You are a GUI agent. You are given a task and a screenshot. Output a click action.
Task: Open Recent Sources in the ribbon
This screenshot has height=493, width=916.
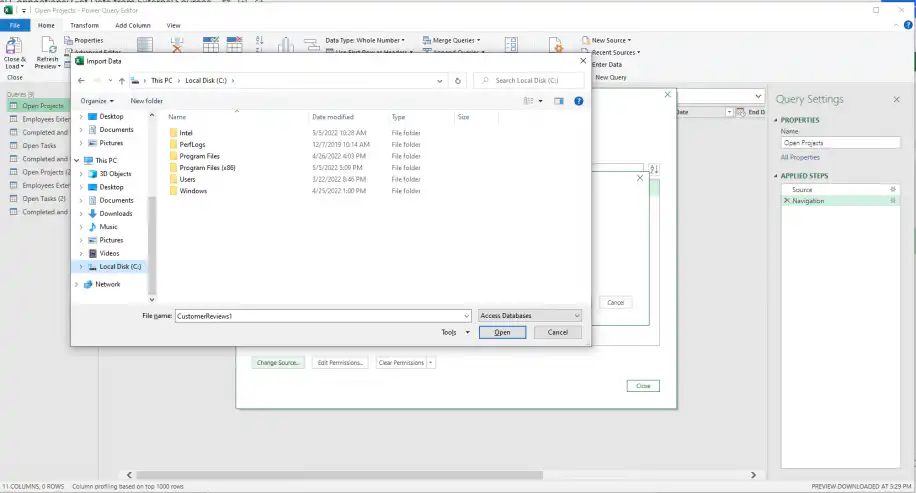point(611,53)
